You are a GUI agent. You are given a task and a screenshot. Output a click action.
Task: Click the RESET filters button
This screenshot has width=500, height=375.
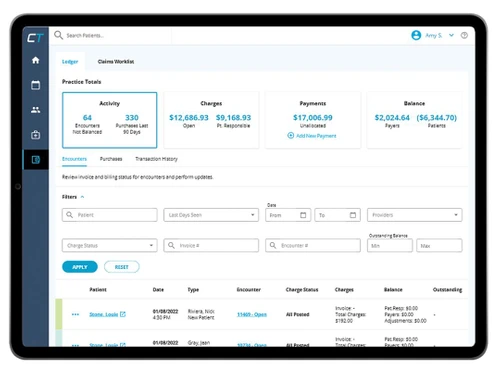click(x=122, y=267)
